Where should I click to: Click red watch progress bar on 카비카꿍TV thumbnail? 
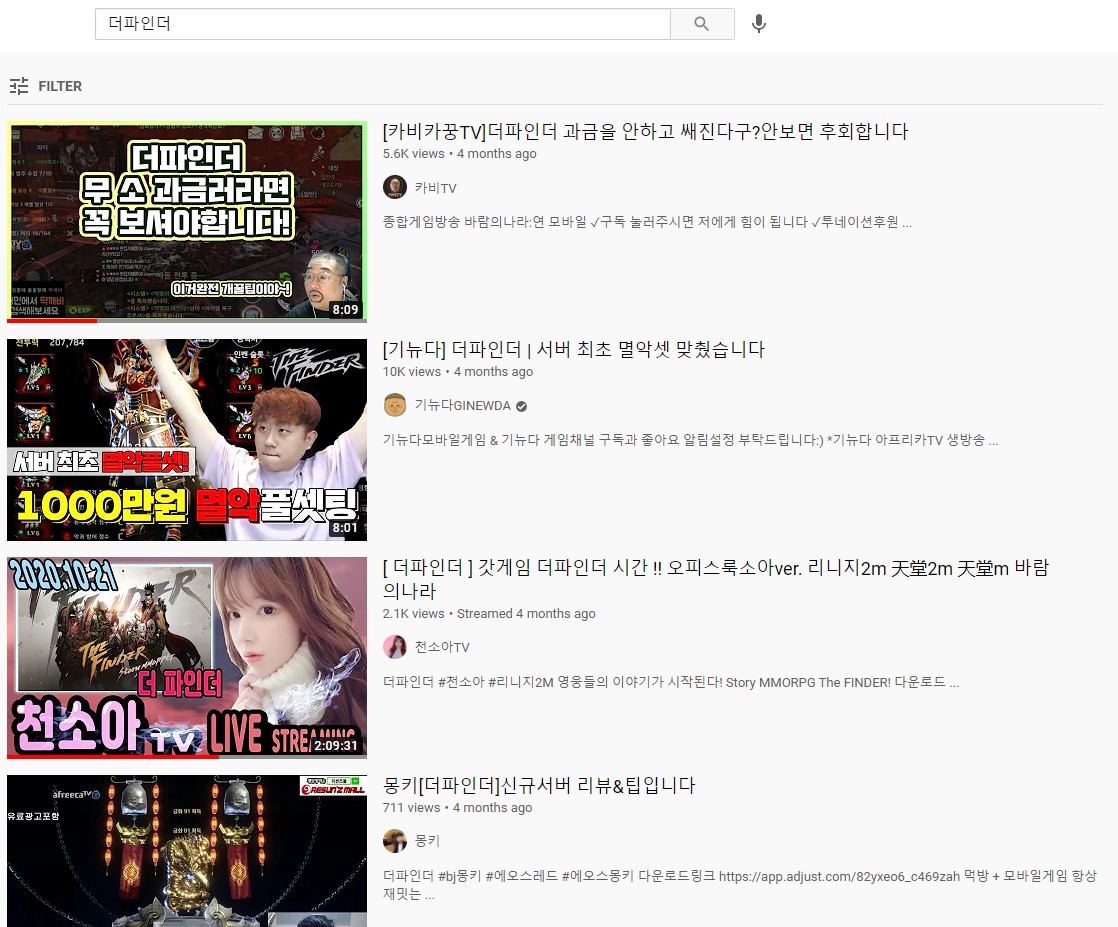pos(52,321)
